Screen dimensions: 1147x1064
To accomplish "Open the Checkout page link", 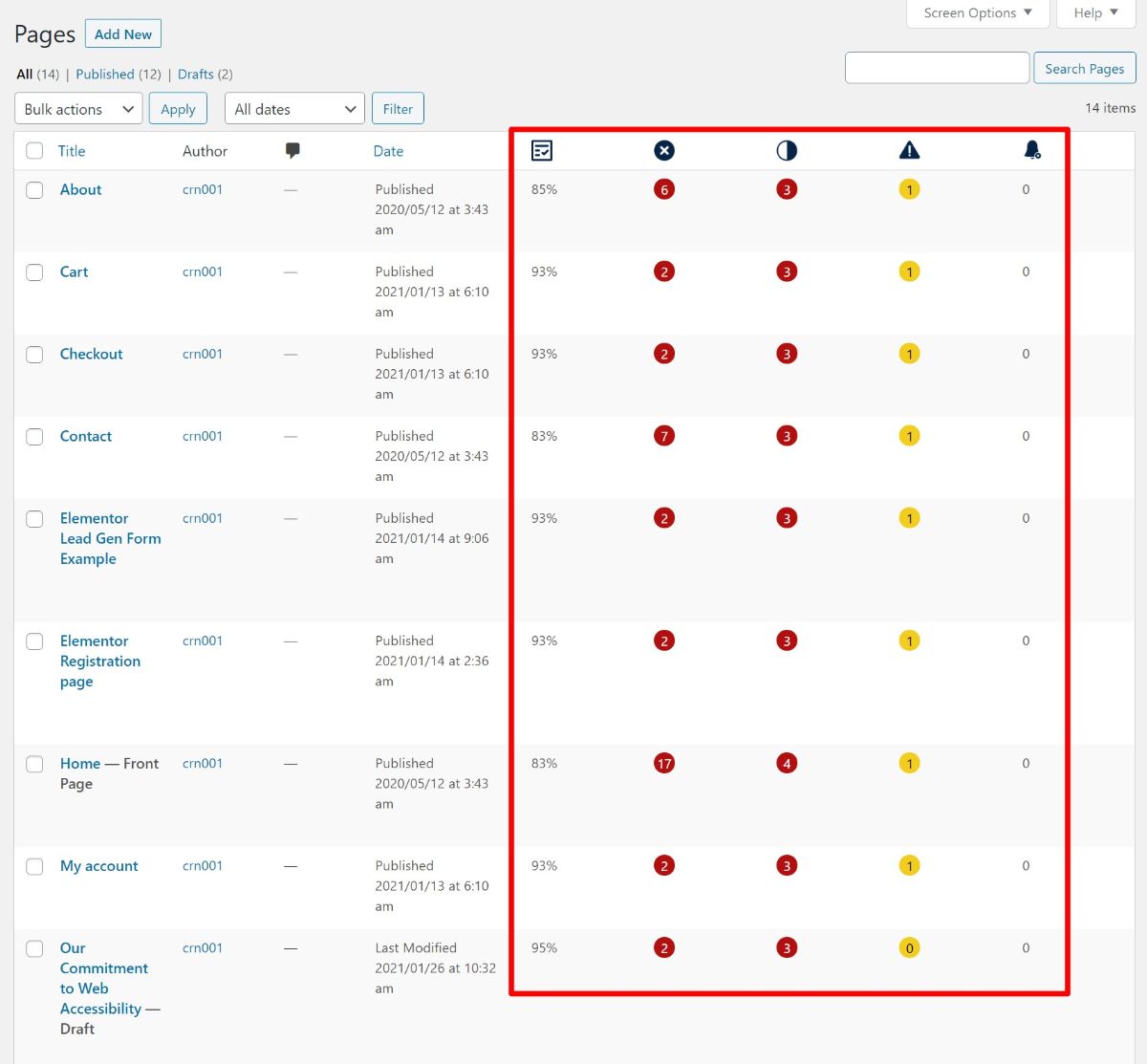I will [91, 354].
